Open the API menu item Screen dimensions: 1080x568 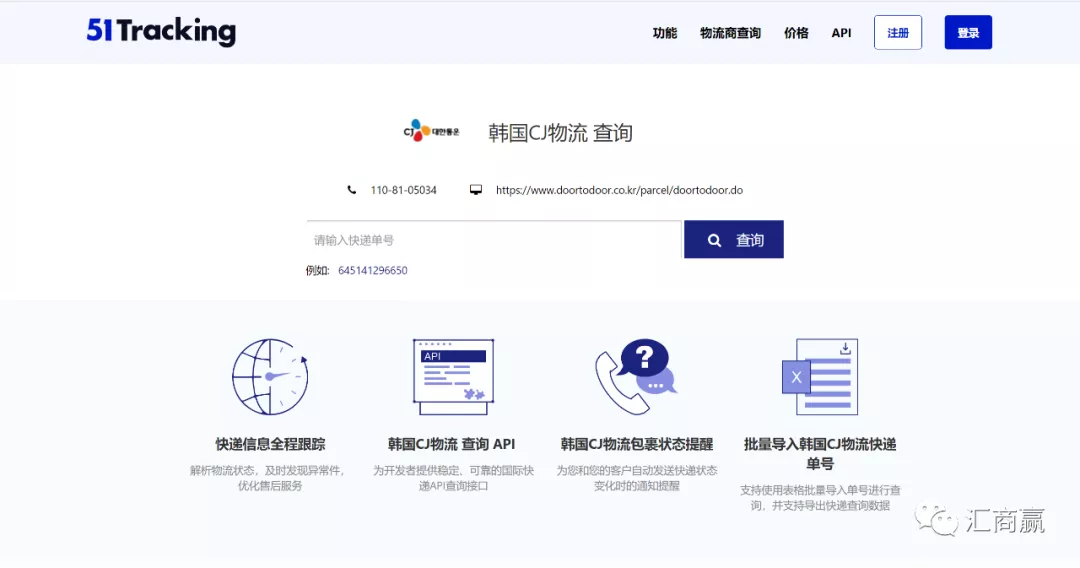coord(841,33)
